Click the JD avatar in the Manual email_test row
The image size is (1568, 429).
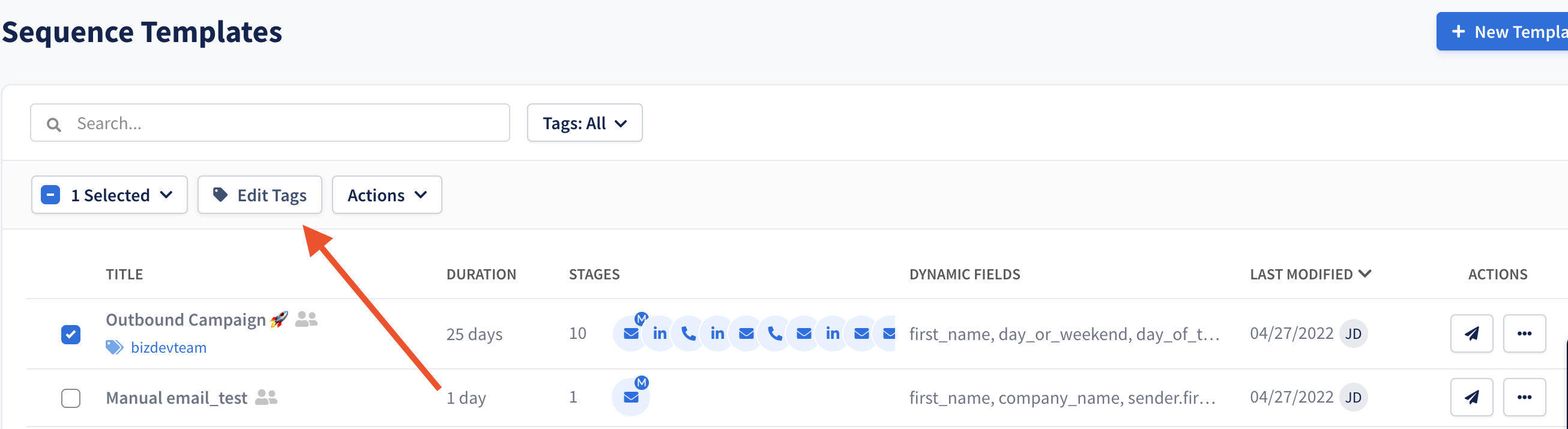coord(1353,397)
